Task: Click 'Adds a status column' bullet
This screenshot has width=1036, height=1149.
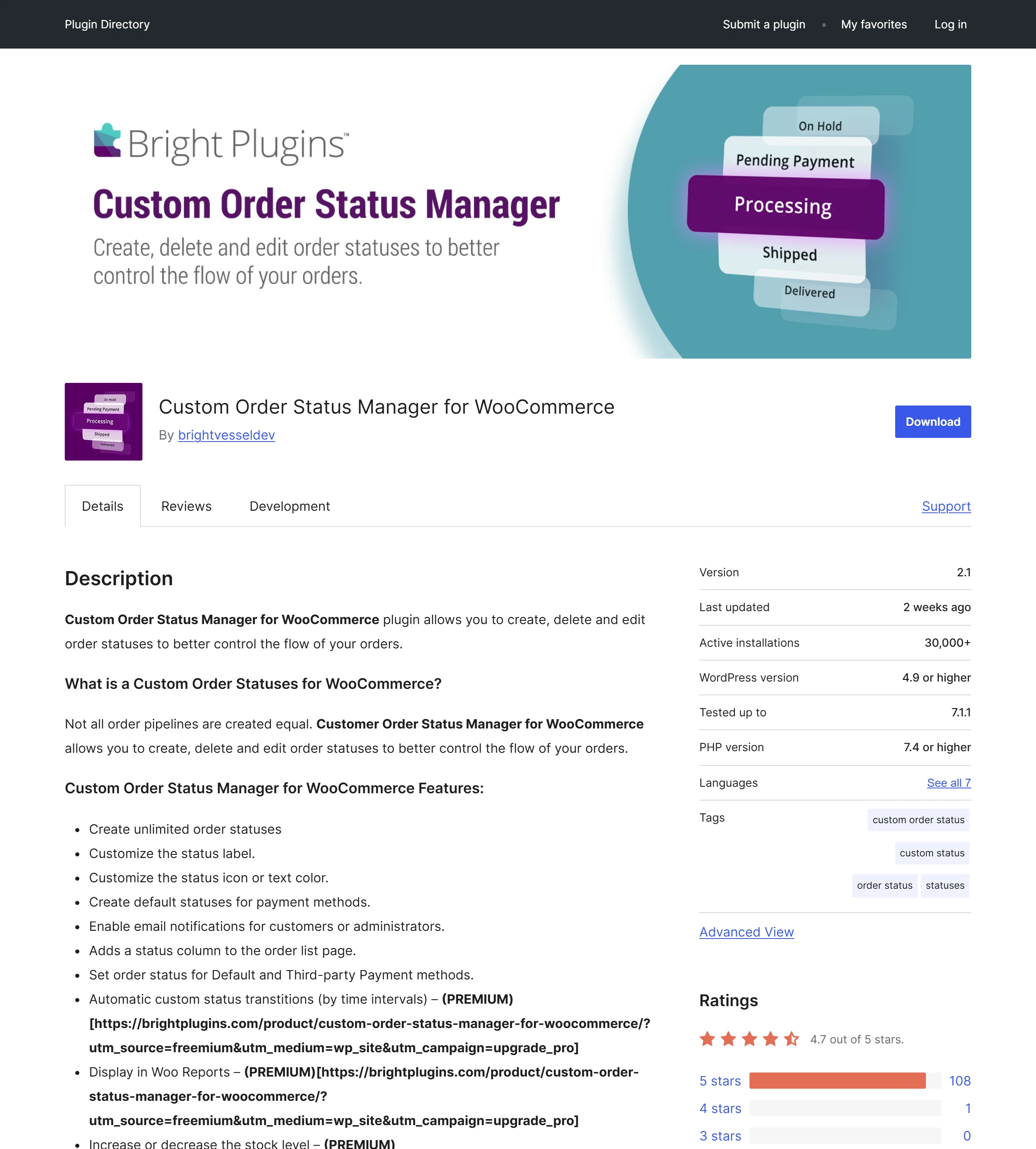Action: click(222, 950)
